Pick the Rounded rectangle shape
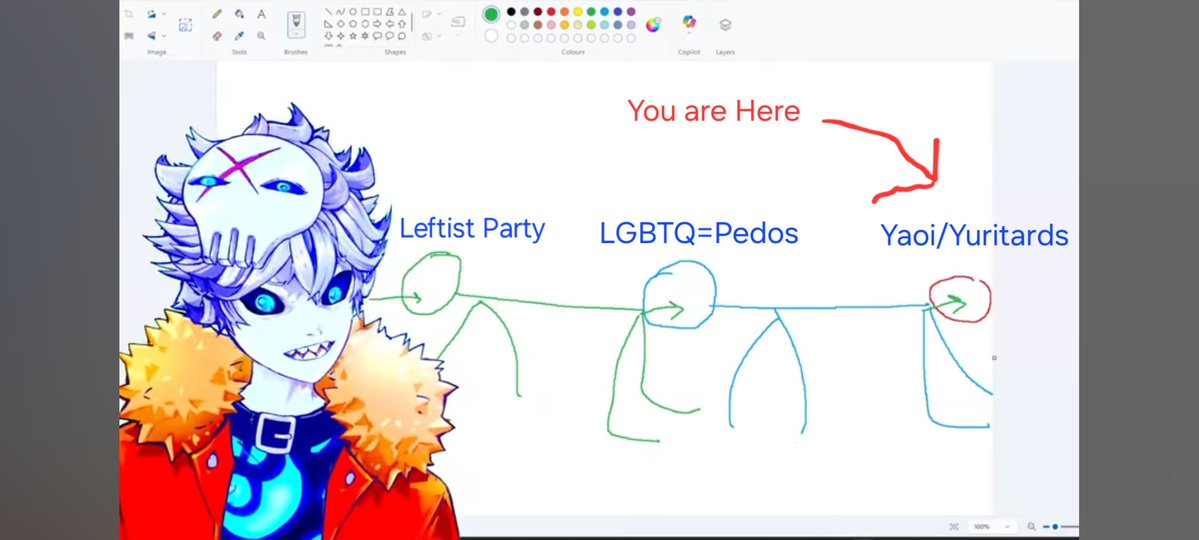Viewport: 1199px width, 540px height. [x=378, y=11]
